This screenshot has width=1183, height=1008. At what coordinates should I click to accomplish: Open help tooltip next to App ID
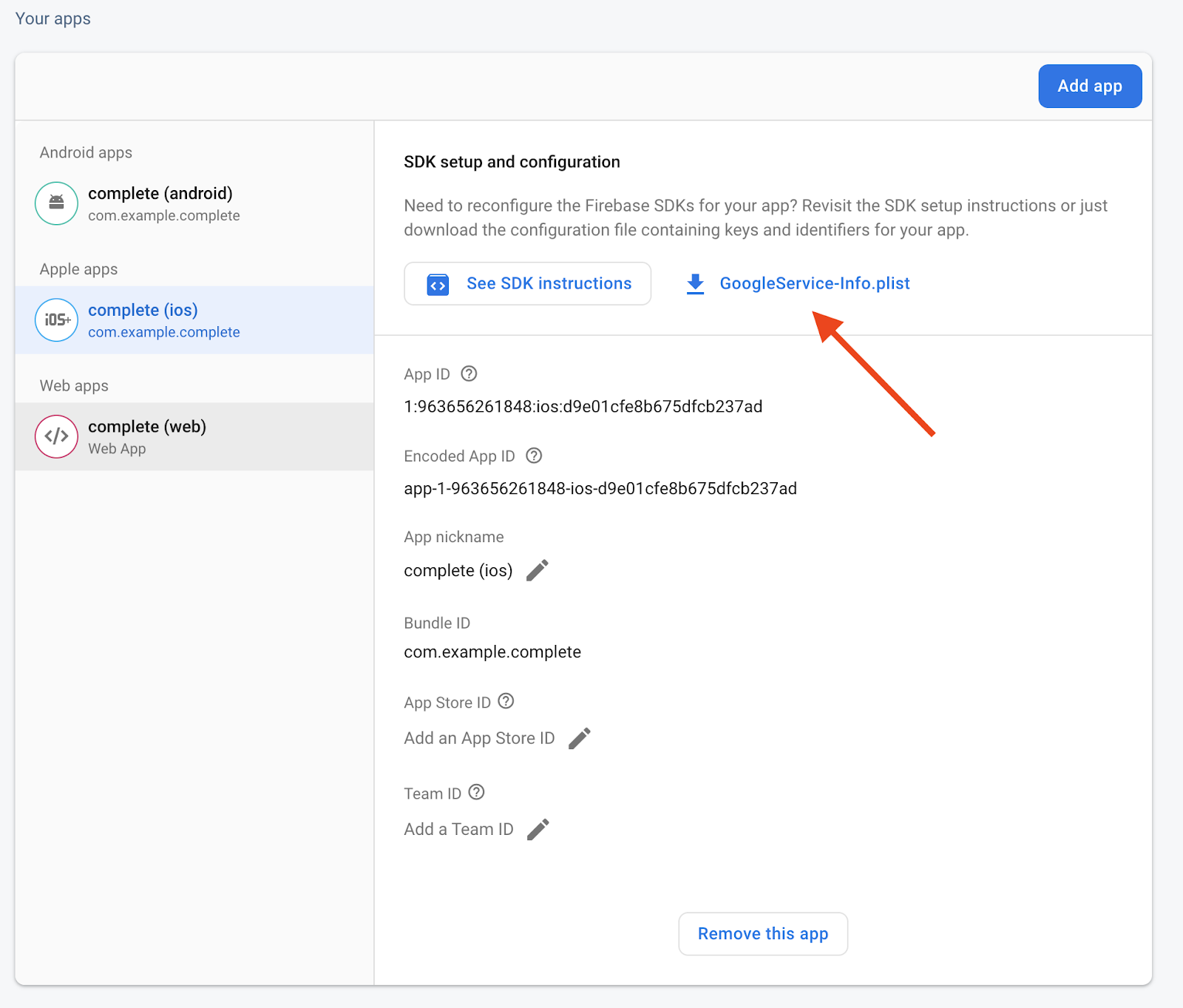pos(469,374)
